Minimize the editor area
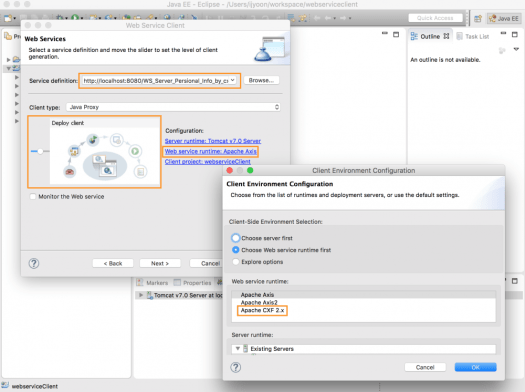 coord(385,33)
